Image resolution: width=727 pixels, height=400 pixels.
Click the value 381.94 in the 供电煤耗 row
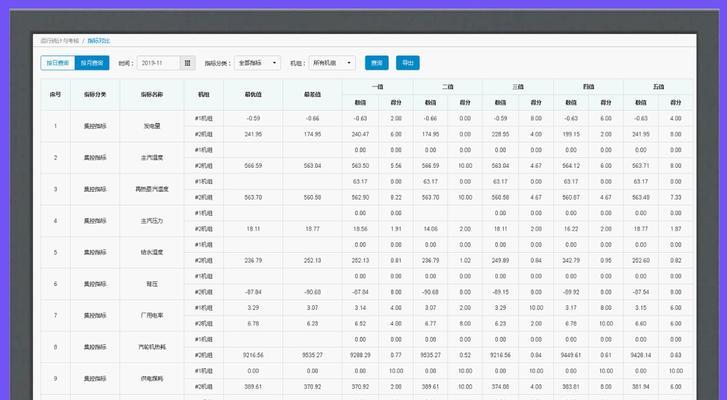[641, 387]
